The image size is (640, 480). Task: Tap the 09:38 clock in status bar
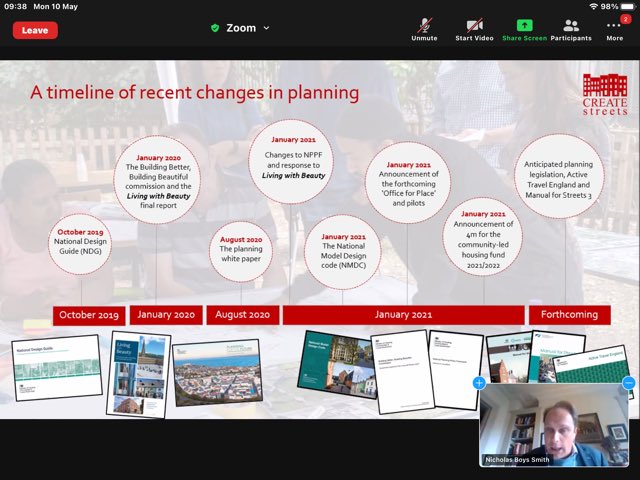click(x=15, y=7)
